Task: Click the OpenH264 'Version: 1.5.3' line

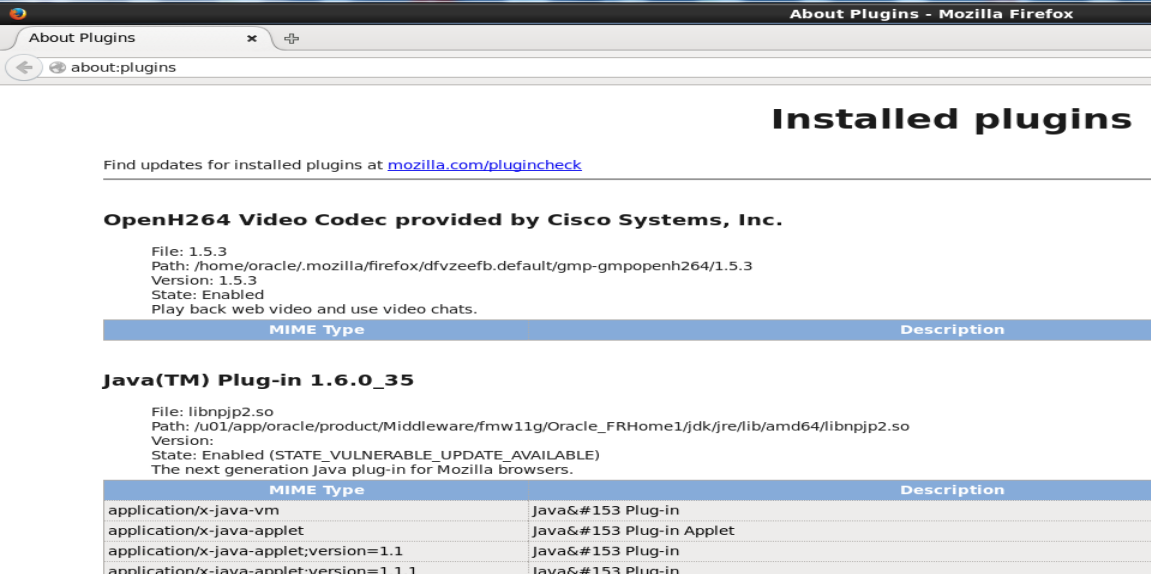Action: point(204,280)
